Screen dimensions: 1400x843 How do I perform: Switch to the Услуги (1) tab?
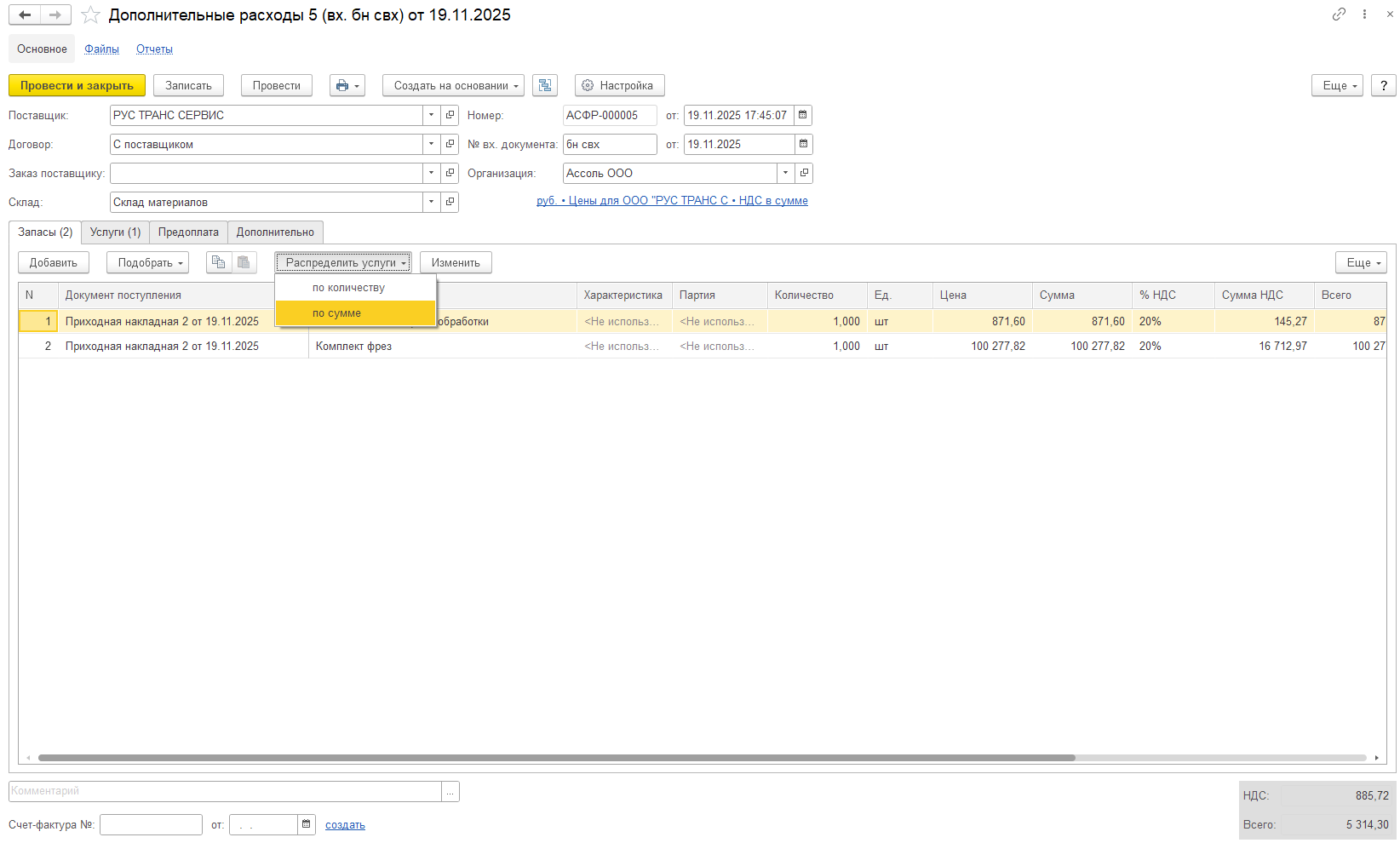point(115,232)
